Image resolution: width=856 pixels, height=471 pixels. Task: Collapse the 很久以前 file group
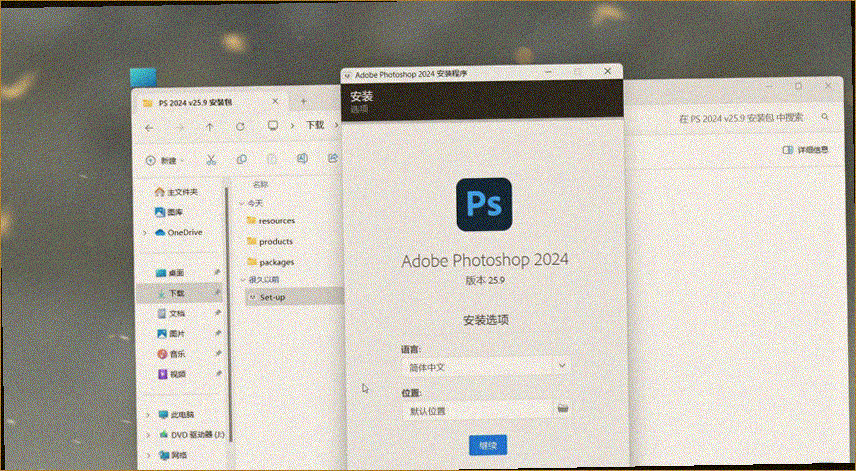tap(243, 279)
